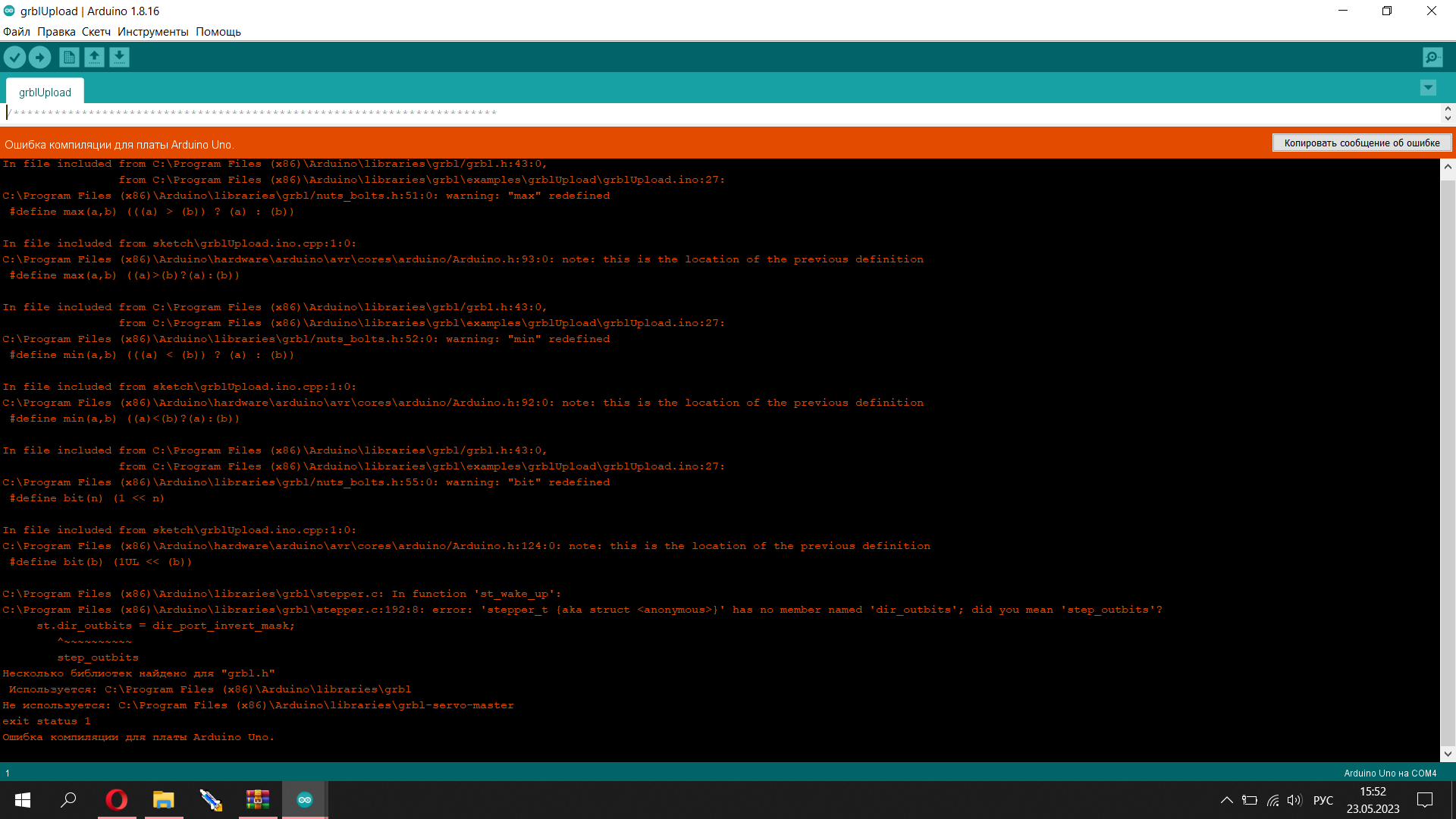Open File Explorer from taskbar
Image resolution: width=1456 pixels, height=819 pixels.
click(x=164, y=800)
